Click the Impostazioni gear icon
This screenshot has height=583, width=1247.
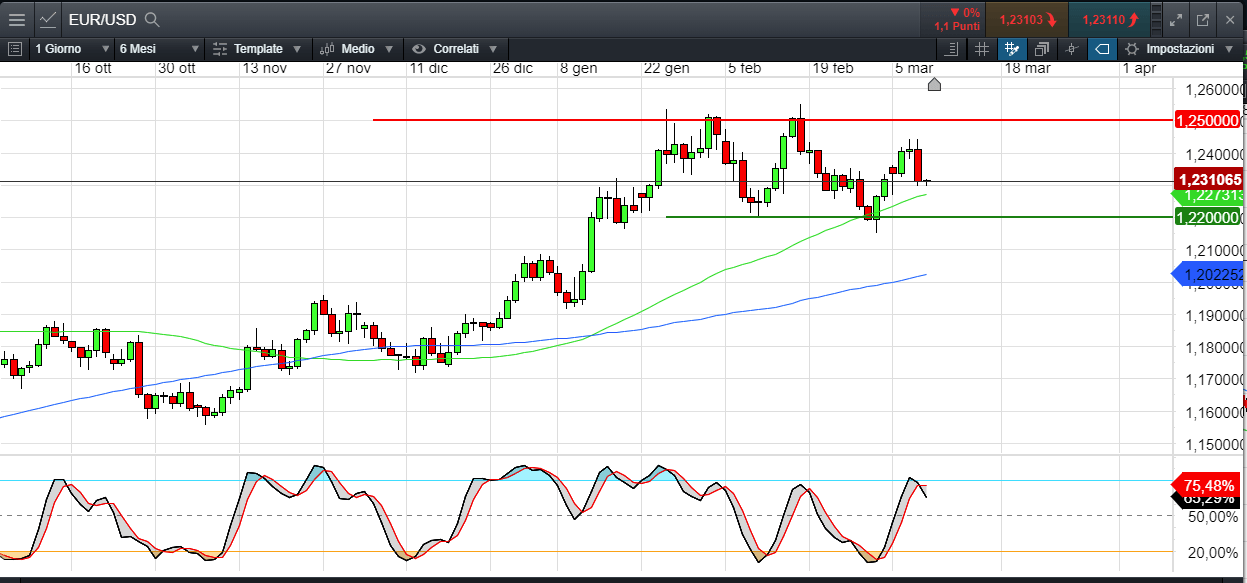point(1132,48)
